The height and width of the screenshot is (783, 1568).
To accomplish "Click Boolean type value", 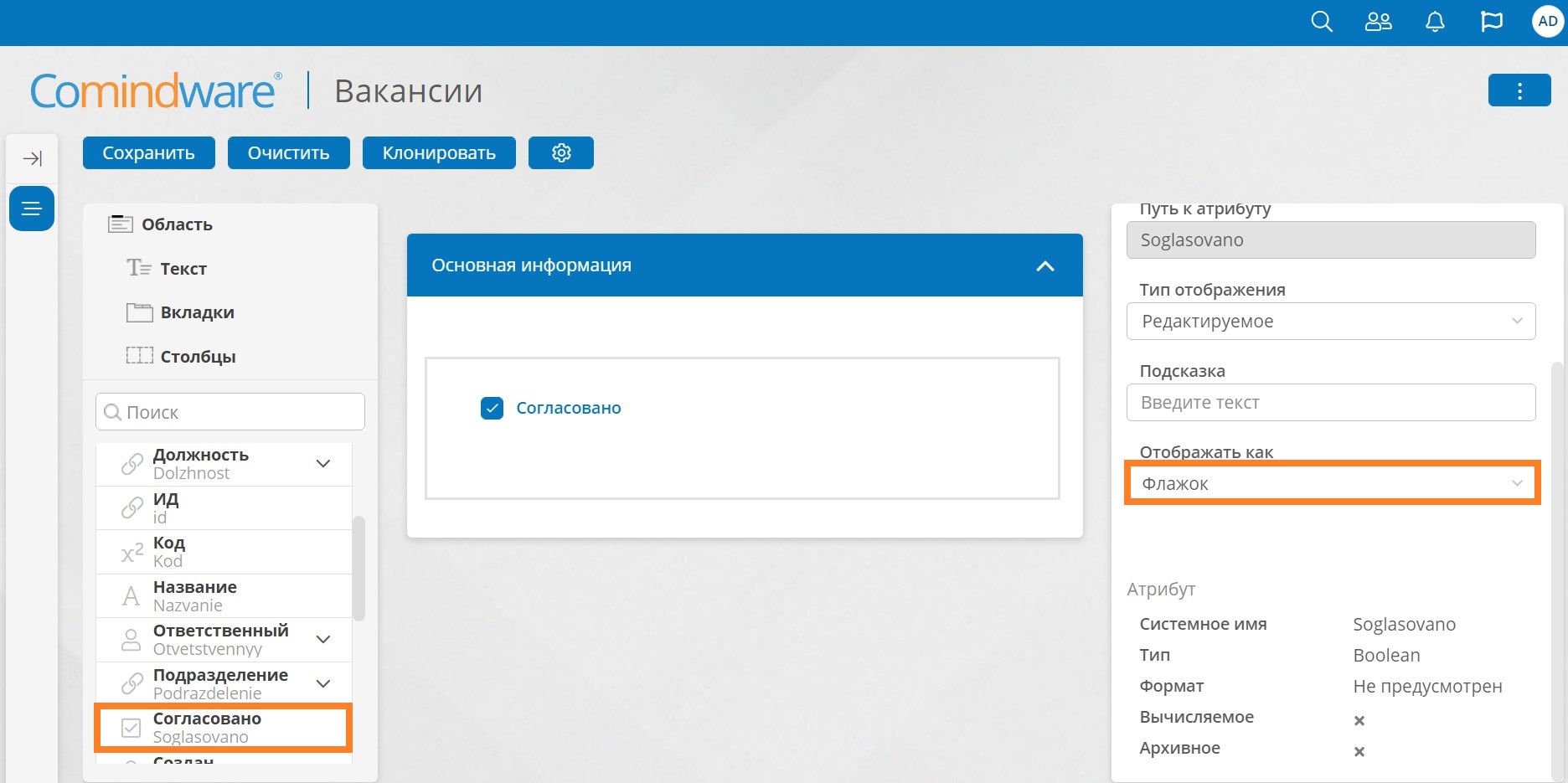I will (1386, 656).
